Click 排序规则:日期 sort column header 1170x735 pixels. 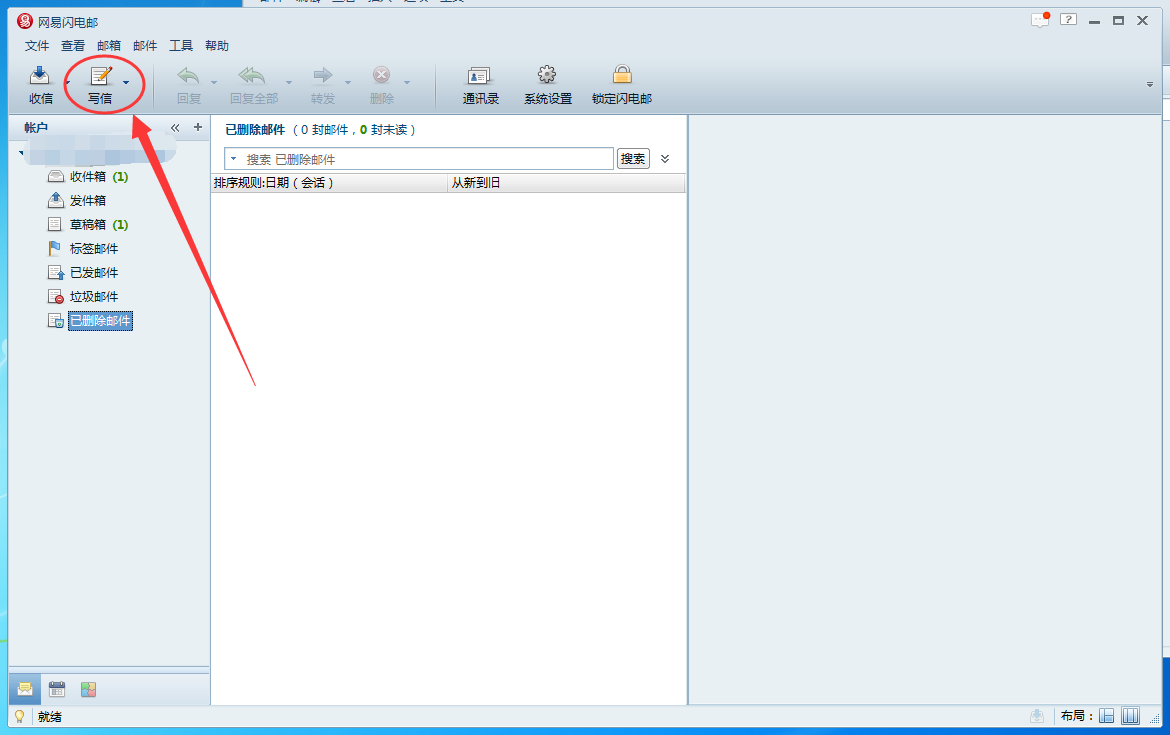[329, 183]
